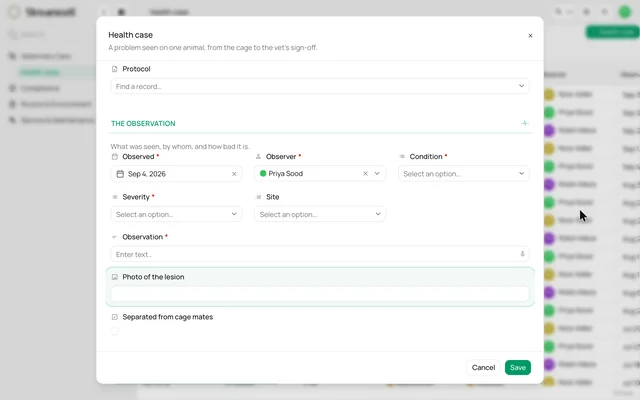This screenshot has height=400, width=640.
Task: Click the checkbox icon beside Separated from cage mates
Action: (x=115, y=317)
